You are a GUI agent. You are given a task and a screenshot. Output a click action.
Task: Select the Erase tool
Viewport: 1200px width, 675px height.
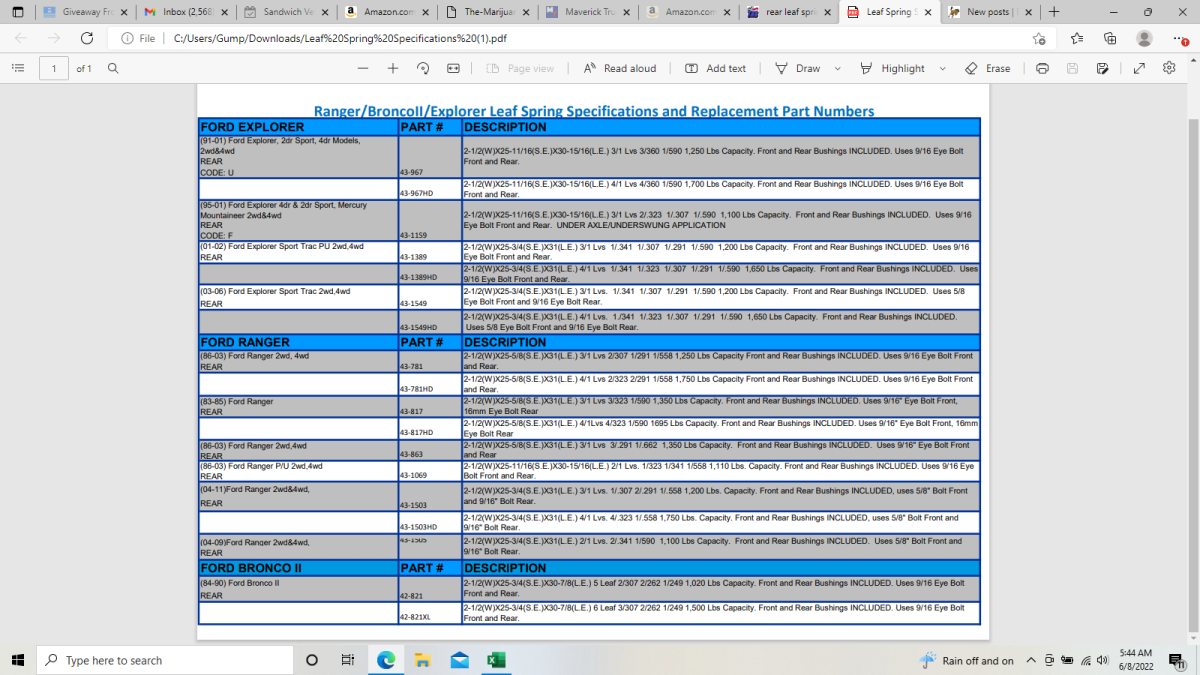click(987, 68)
